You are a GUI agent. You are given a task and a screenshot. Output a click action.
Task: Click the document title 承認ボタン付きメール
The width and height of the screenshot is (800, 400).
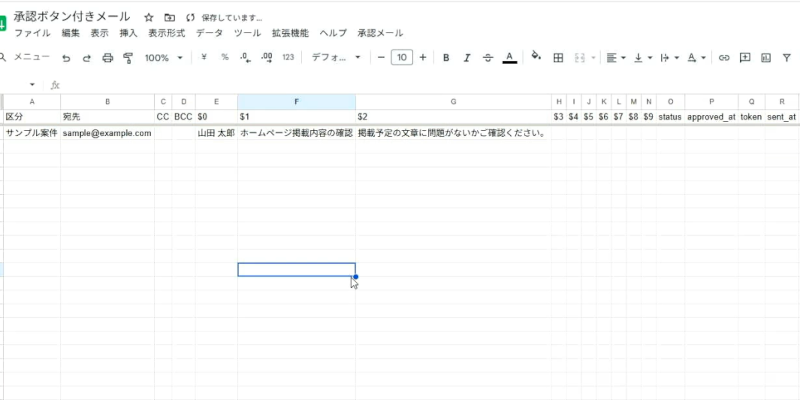pyautogui.click(x=71, y=17)
